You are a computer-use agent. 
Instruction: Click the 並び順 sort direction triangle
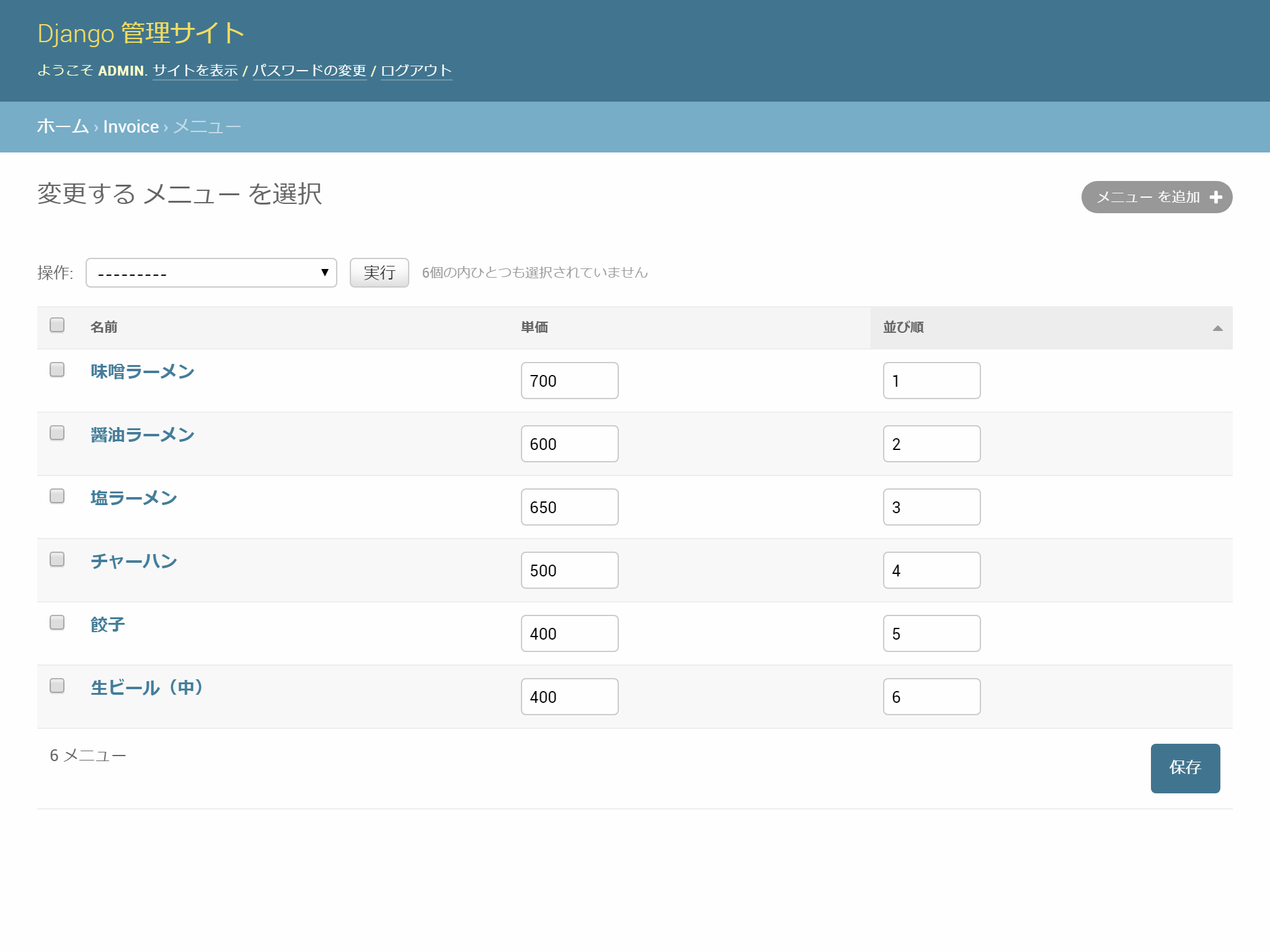coord(1217,327)
